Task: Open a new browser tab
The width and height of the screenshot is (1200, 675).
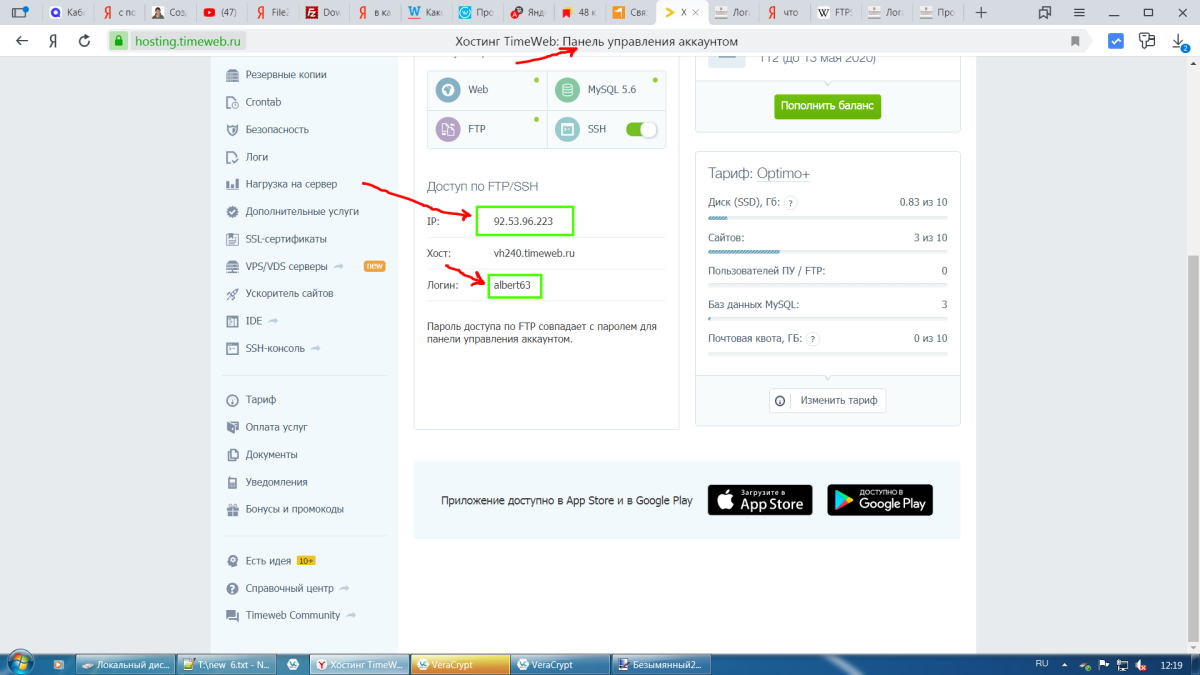Action: coord(981,13)
